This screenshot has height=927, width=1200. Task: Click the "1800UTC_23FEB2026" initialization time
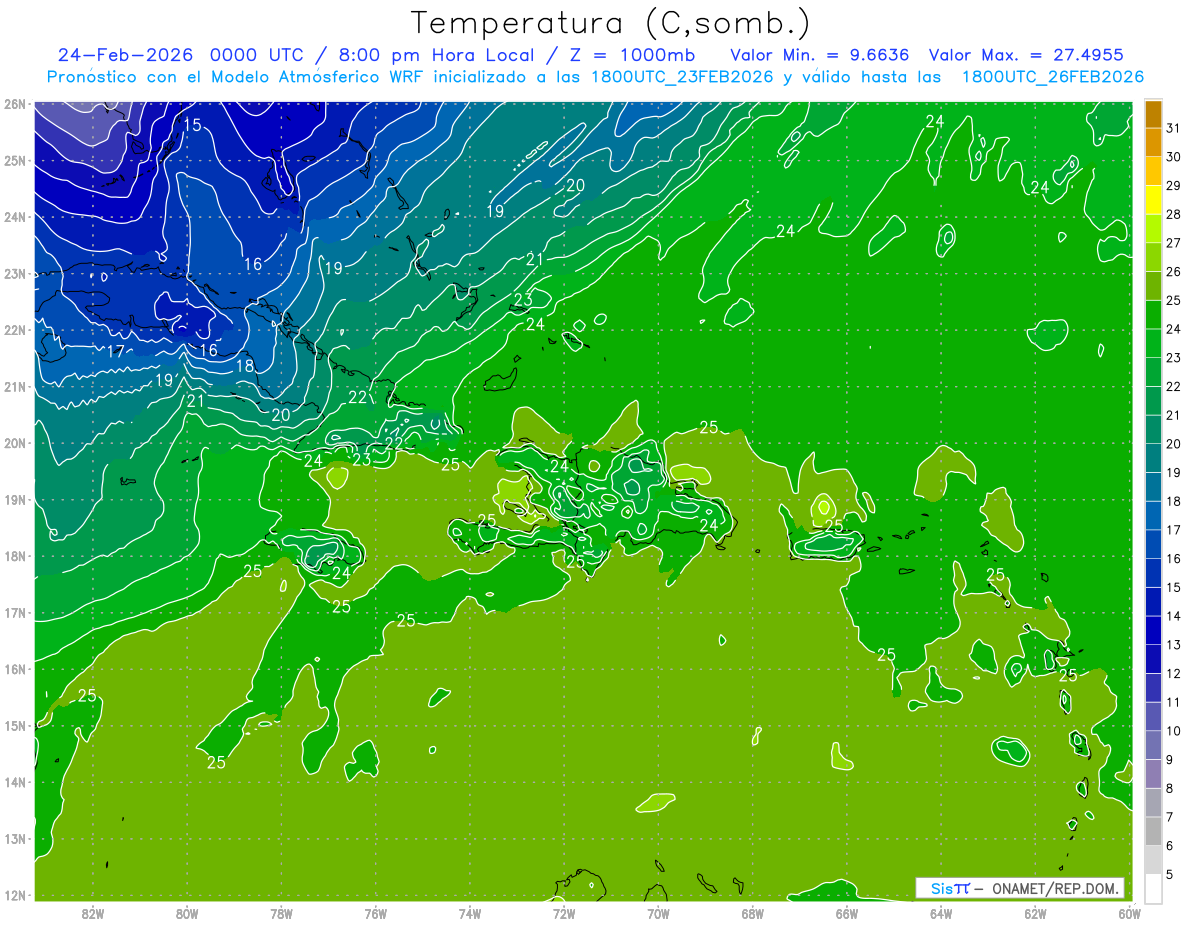pyautogui.click(x=680, y=77)
